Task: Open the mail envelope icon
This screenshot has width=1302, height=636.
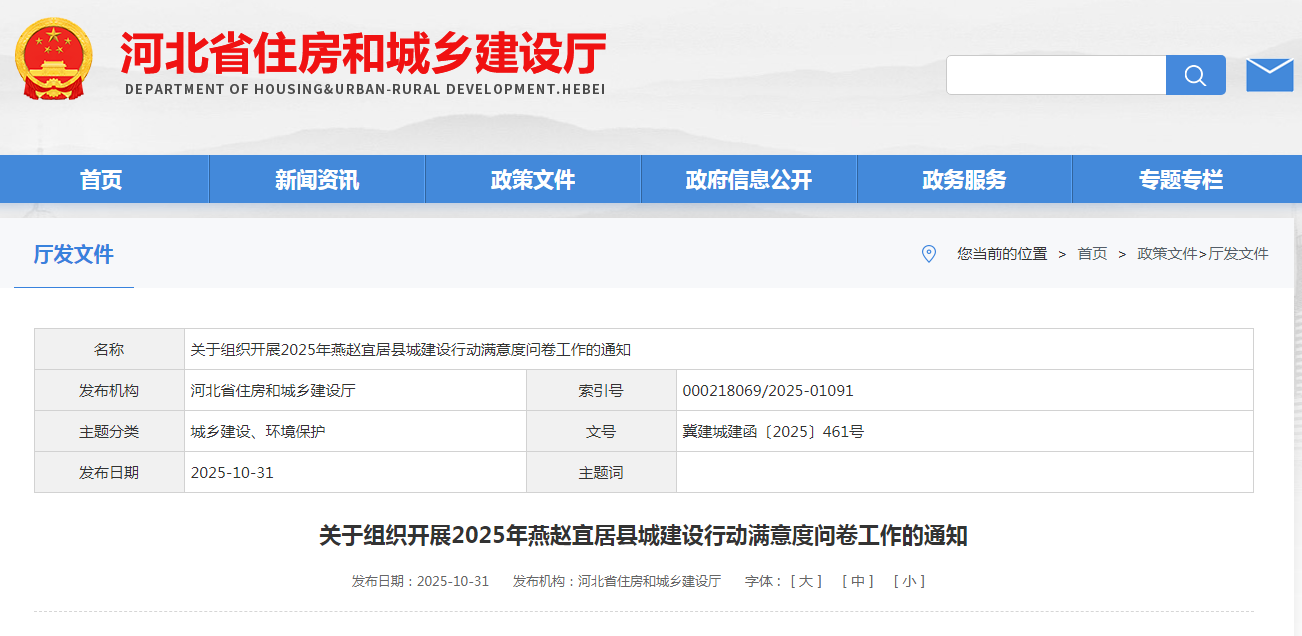Action: pos(1269,75)
